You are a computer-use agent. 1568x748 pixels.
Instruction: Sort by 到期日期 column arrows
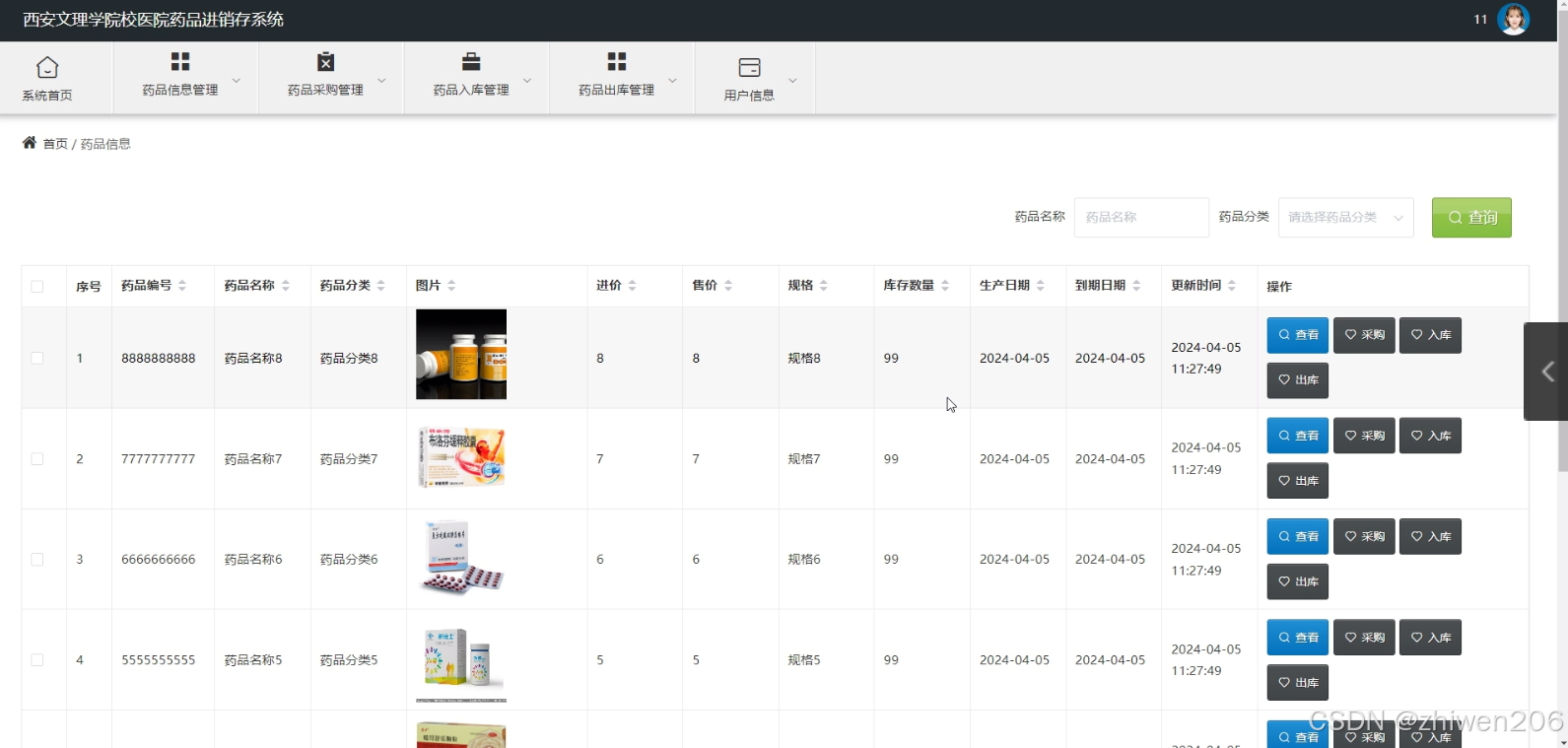tap(1136, 286)
